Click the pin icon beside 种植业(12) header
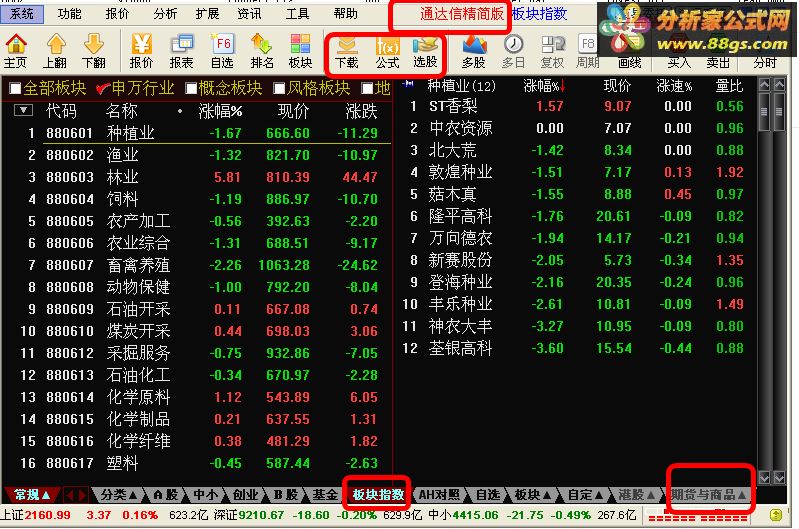Image resolution: width=799 pixels, height=529 pixels. [408, 84]
